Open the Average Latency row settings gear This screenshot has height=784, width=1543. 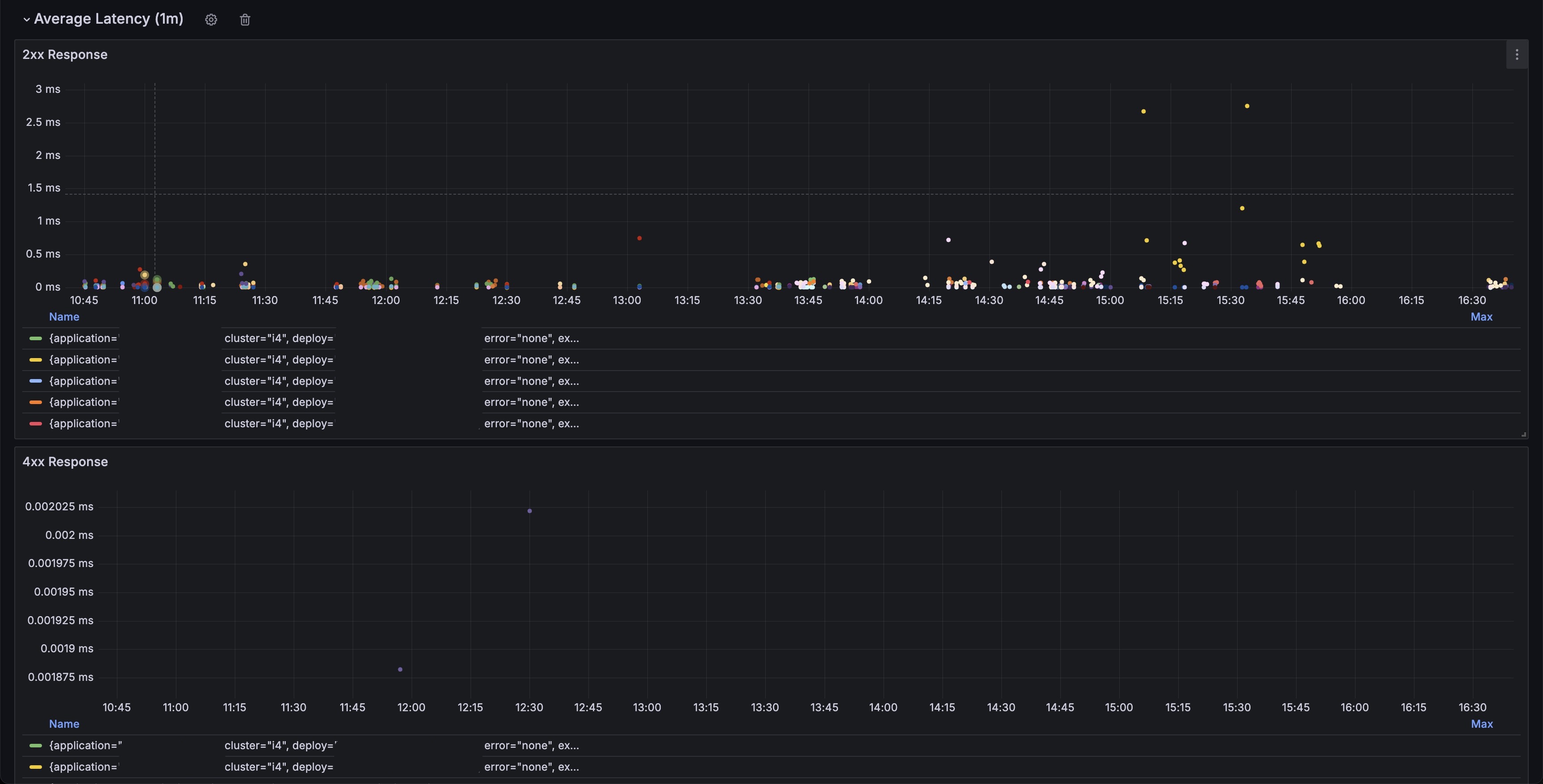point(211,20)
